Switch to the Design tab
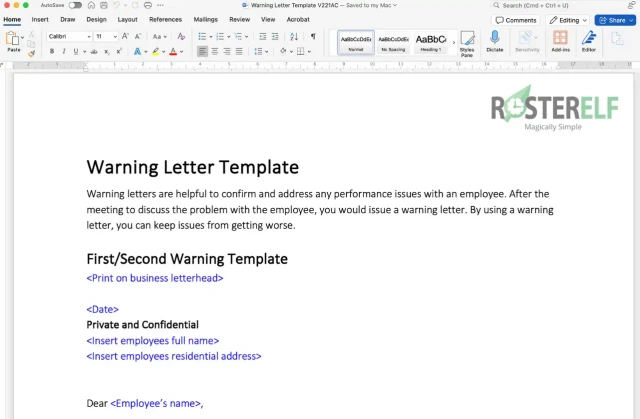The image size is (640, 419). 96,19
